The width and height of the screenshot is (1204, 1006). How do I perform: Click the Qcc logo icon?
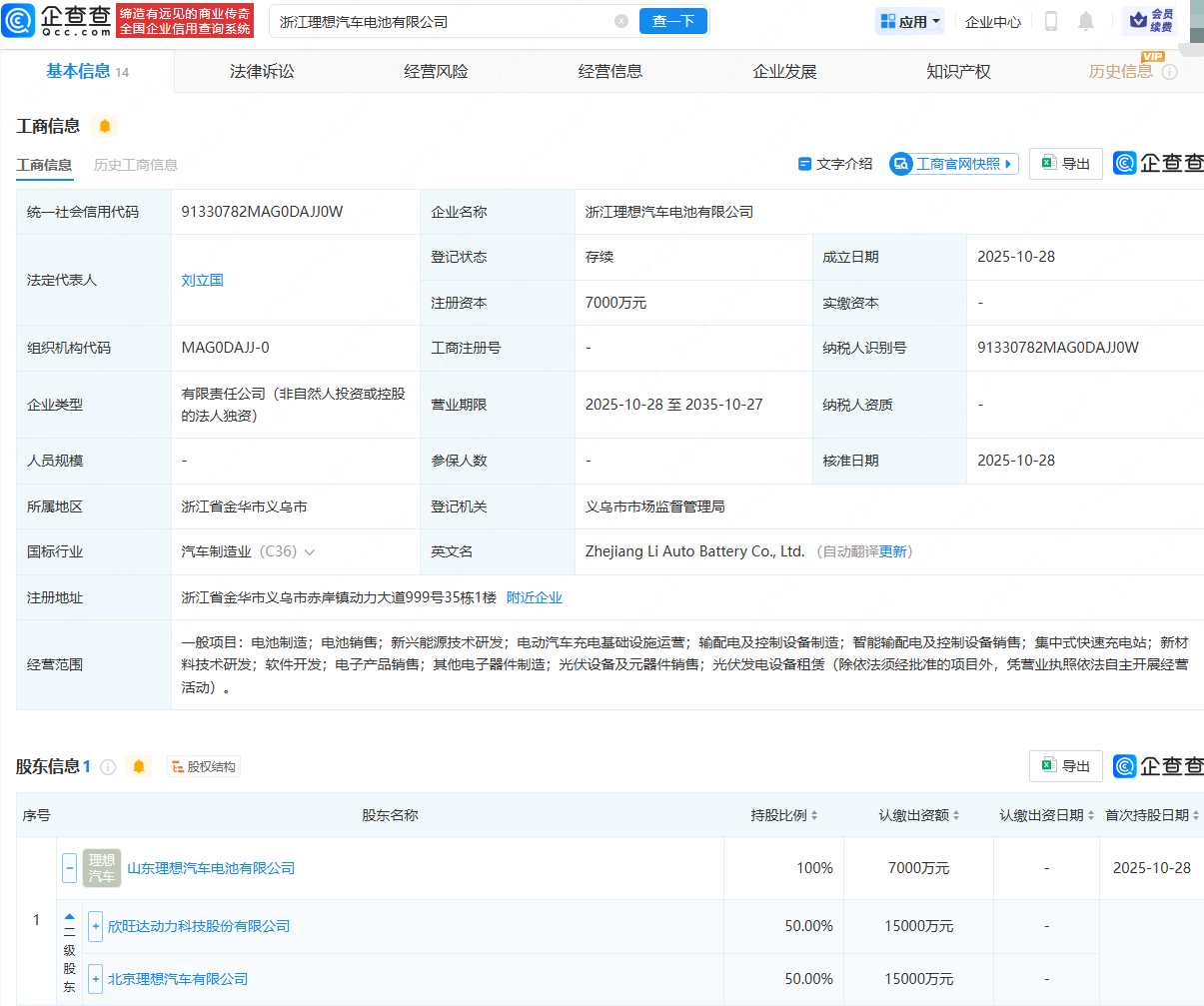(19, 21)
